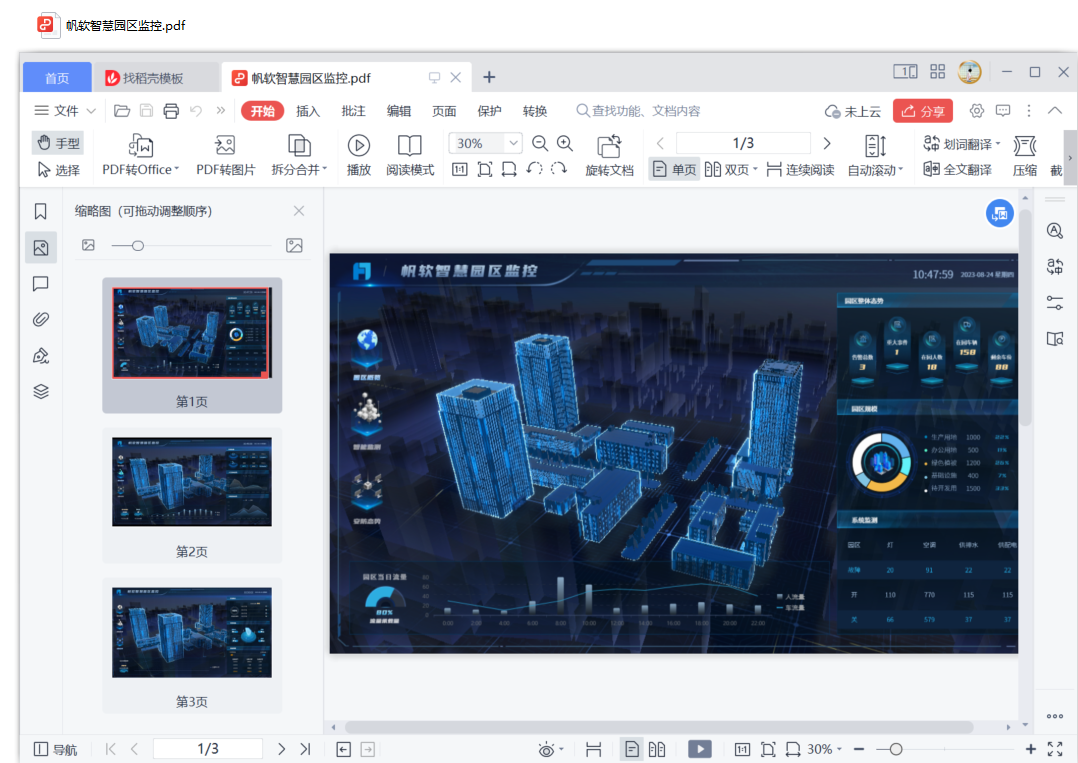Image resolution: width=1078 pixels, height=763 pixels.
Task: Open auto scroll options
Action: point(874,155)
